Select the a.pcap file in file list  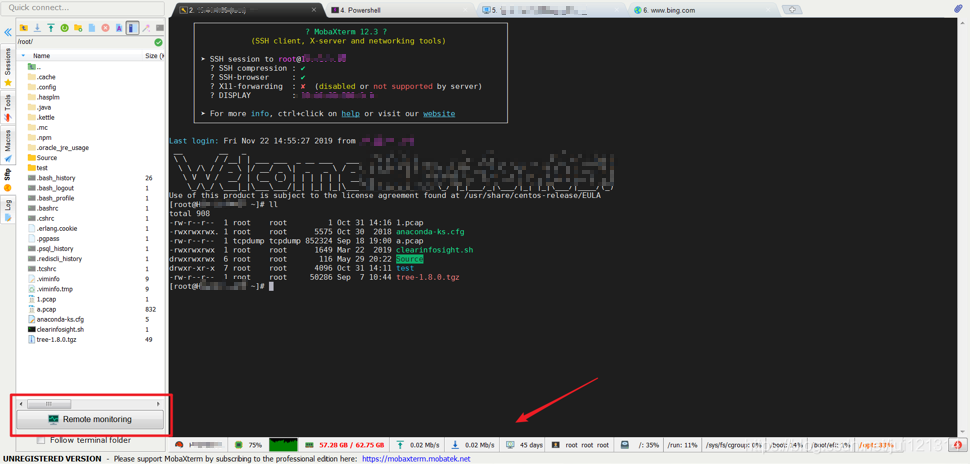pyautogui.click(x=42, y=309)
